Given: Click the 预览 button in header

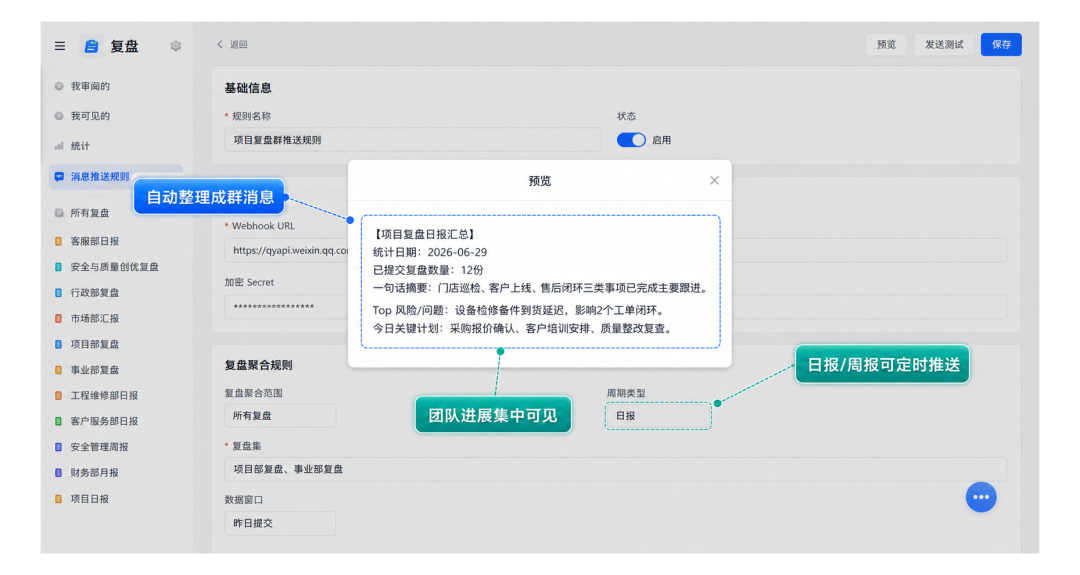Looking at the screenshot, I should coord(886,45).
